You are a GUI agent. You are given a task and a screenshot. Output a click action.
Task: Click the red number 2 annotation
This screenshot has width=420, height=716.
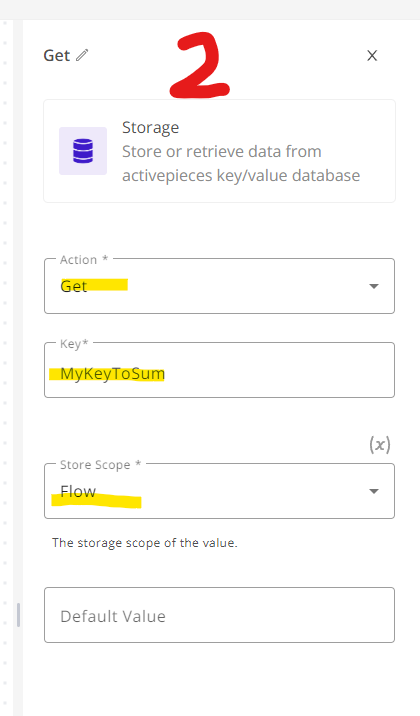click(x=200, y=65)
